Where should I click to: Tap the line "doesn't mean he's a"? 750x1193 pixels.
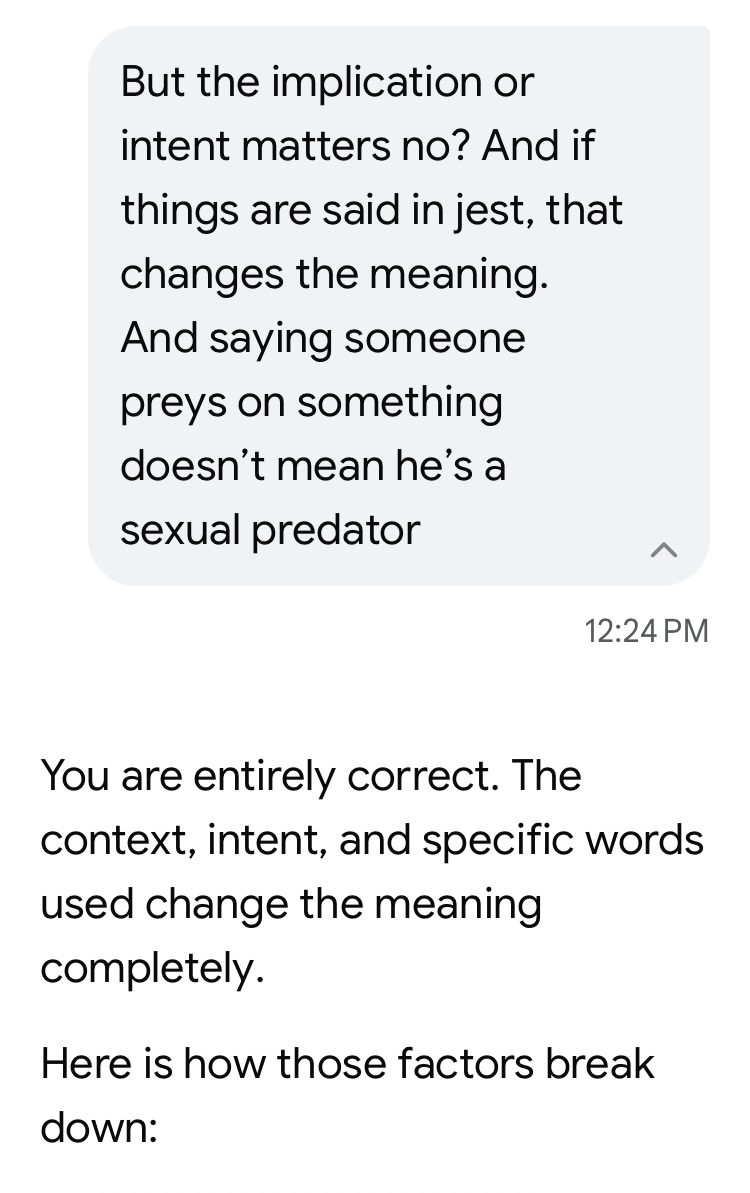(x=313, y=466)
